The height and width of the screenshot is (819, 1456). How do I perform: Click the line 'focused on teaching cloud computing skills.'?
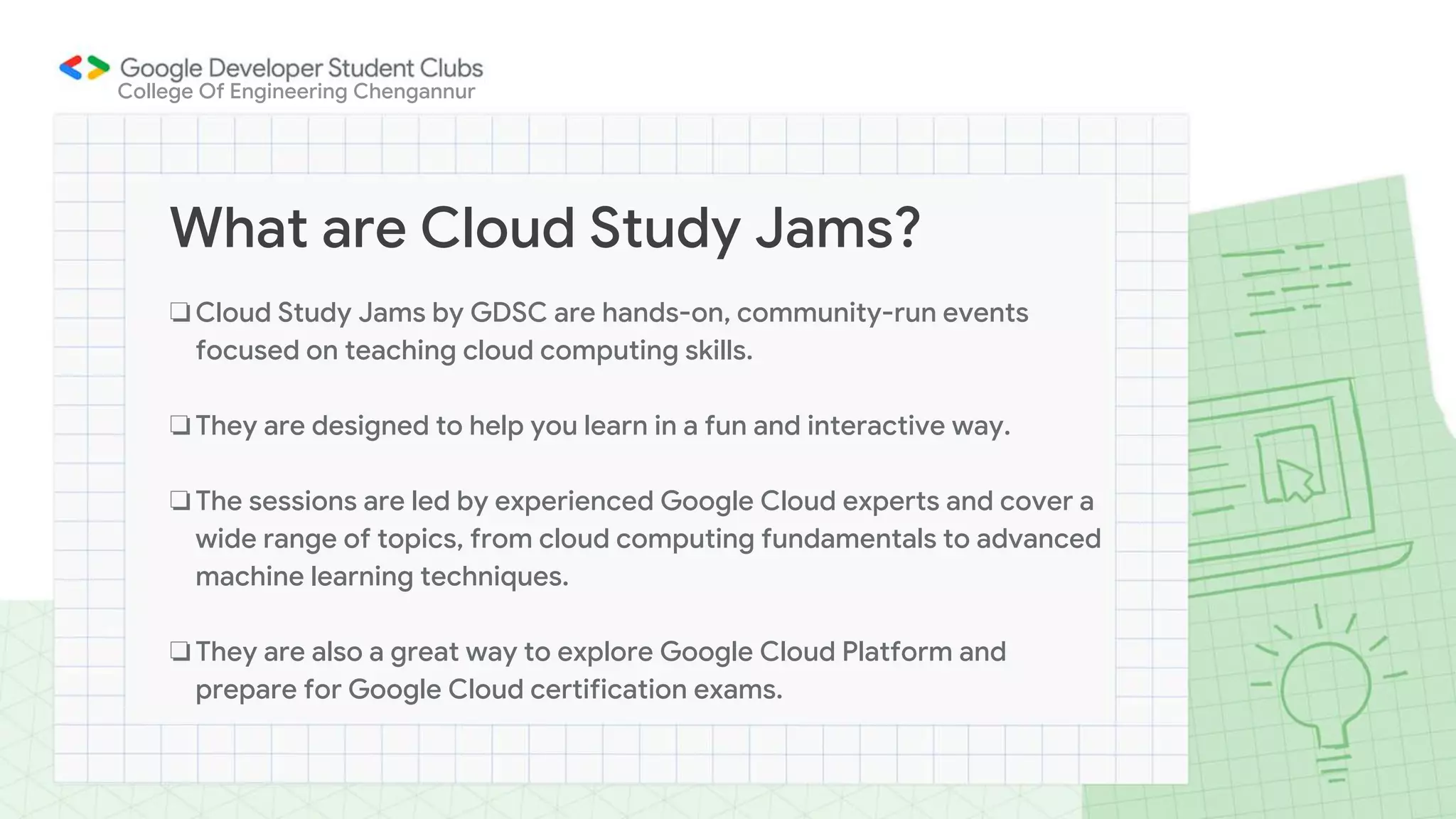[x=474, y=350]
